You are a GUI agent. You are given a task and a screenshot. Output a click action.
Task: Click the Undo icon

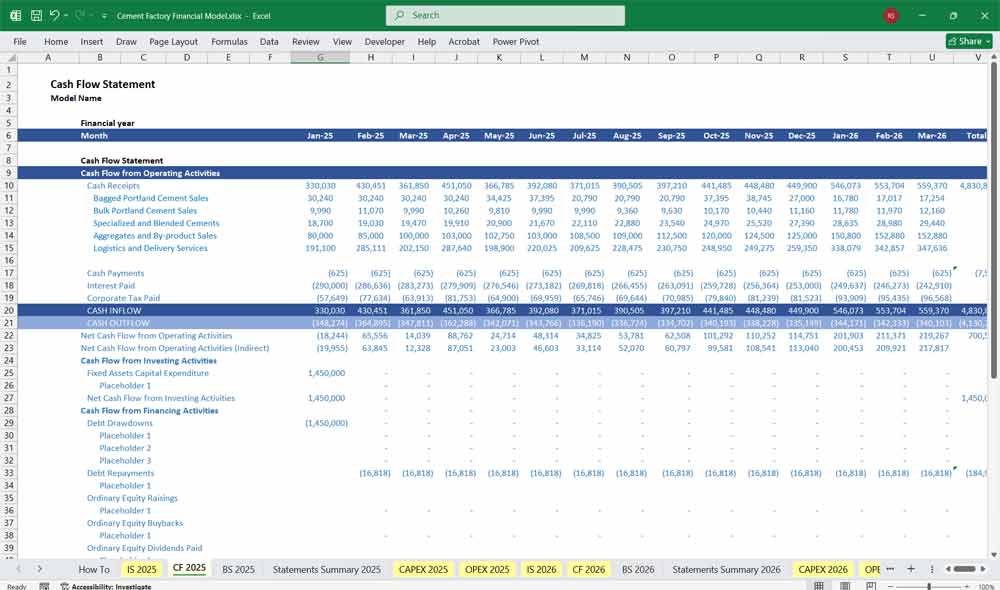(55, 15)
